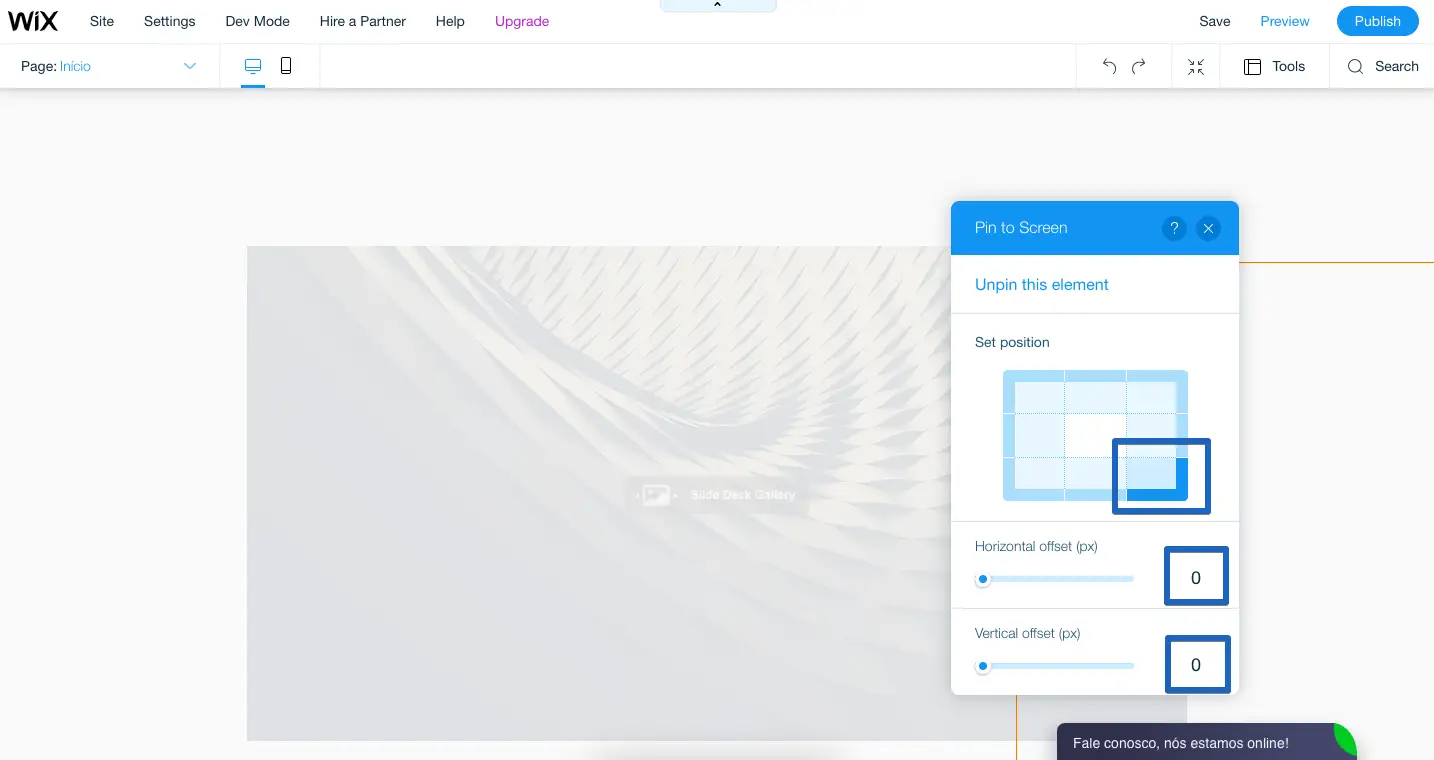The image size is (1434, 760).
Task: Close the Pin to Screen panel
Action: [1208, 228]
